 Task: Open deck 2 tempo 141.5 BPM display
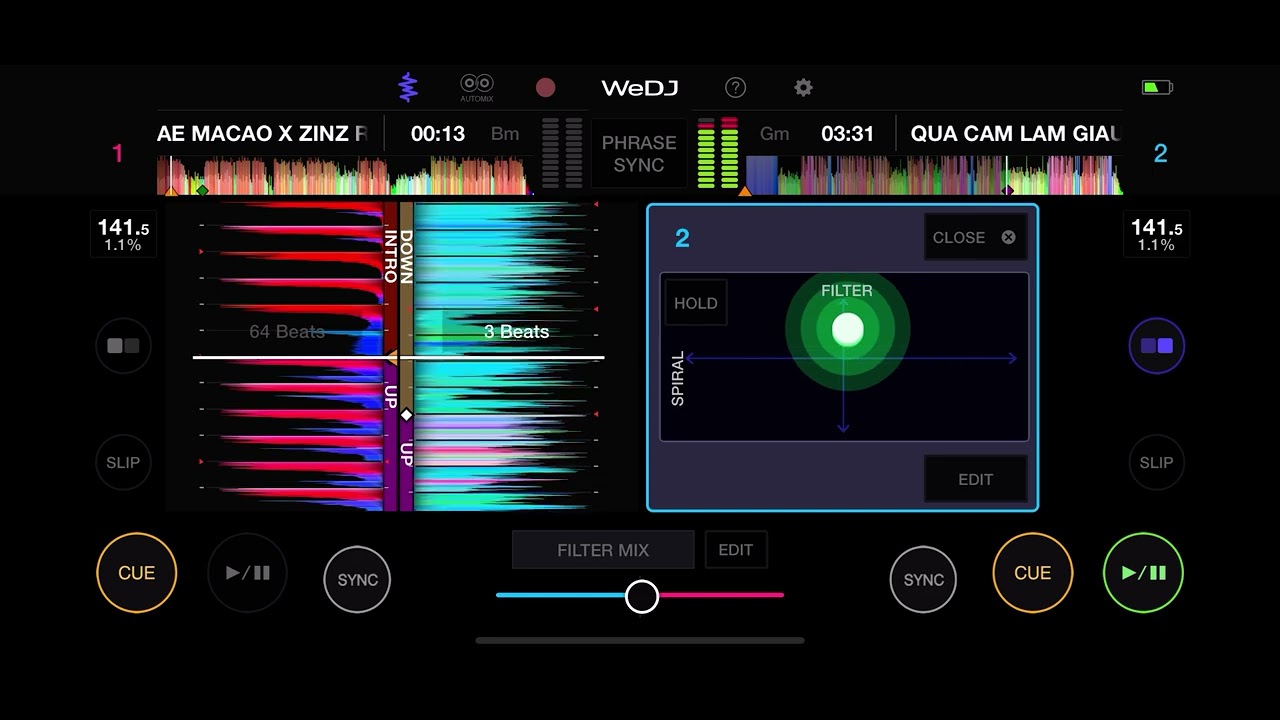[x=1156, y=234]
